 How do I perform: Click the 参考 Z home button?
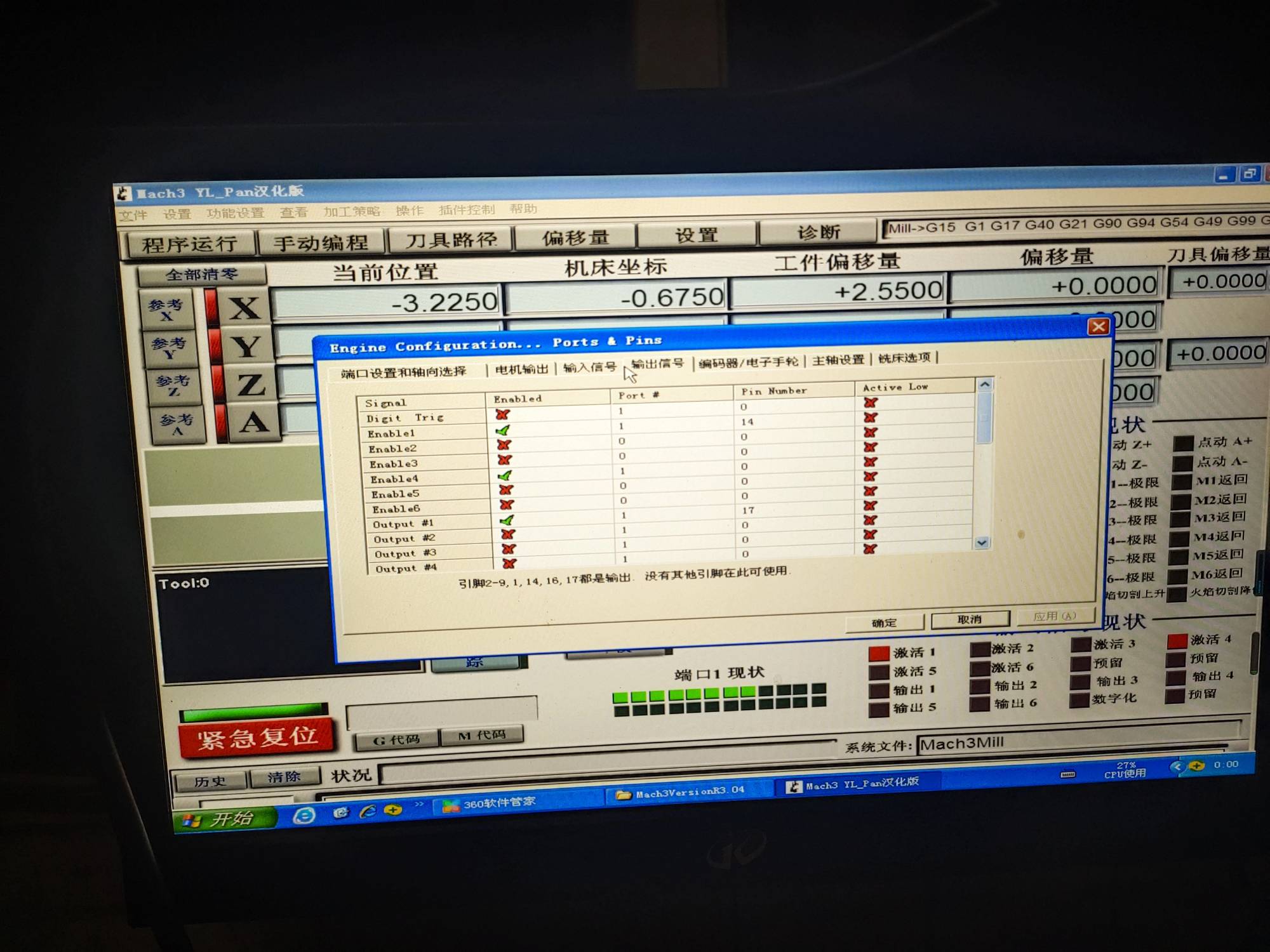(x=173, y=386)
